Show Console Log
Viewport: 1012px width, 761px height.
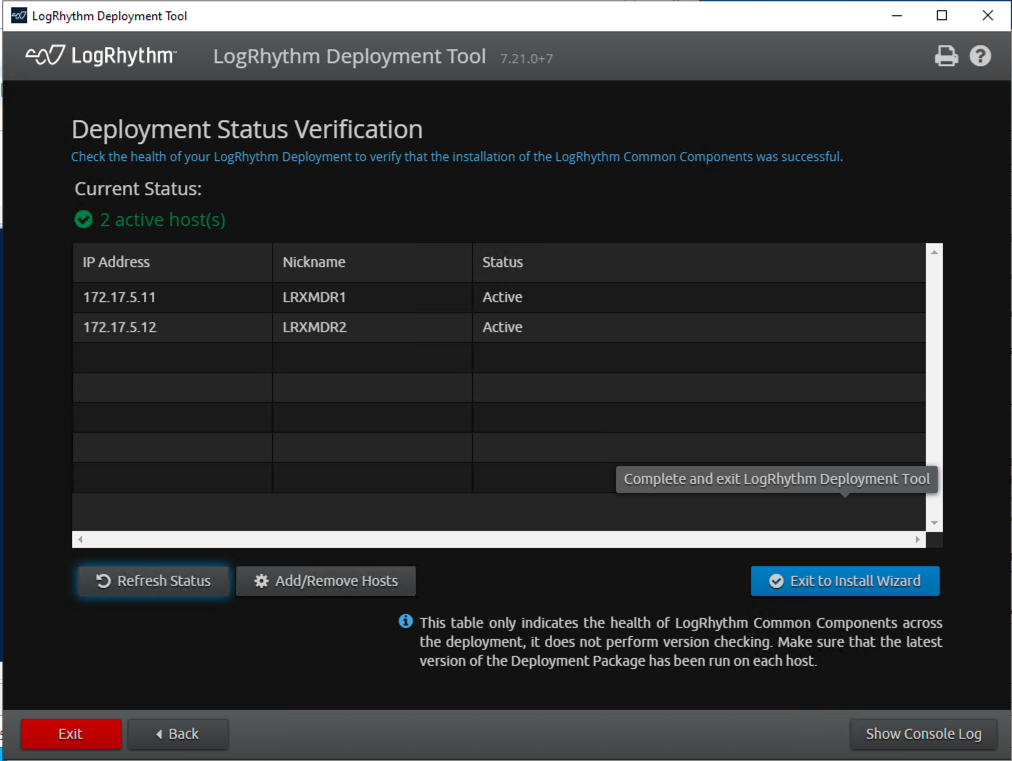[x=923, y=734]
